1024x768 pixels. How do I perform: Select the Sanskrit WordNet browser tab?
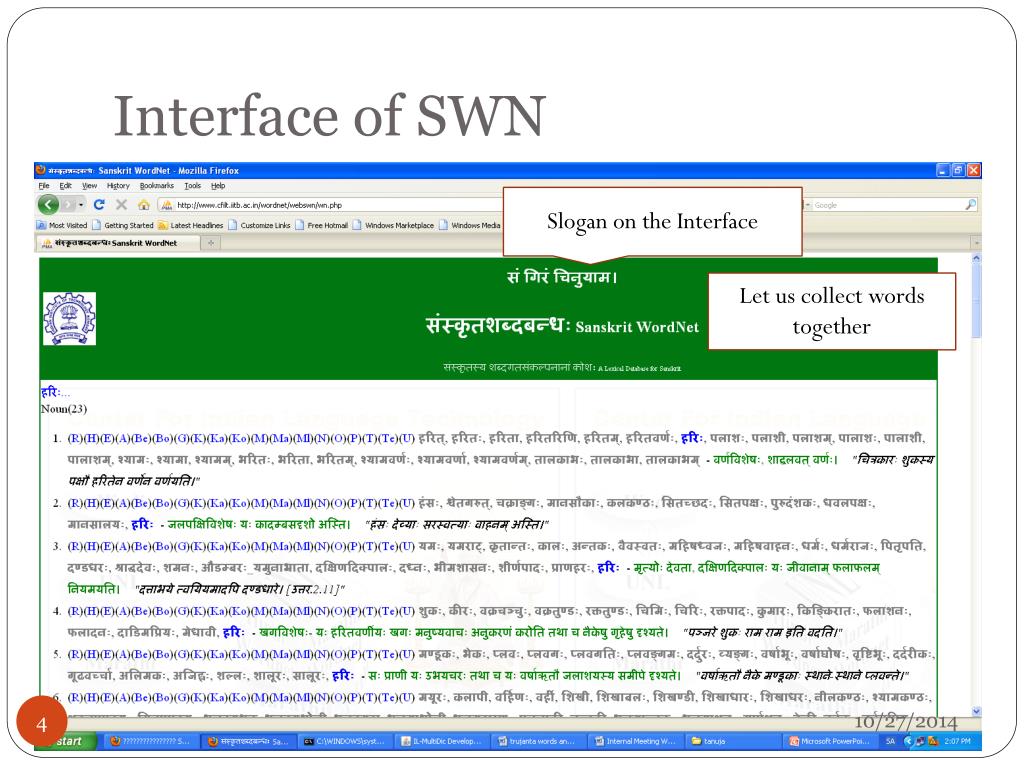tap(118, 243)
